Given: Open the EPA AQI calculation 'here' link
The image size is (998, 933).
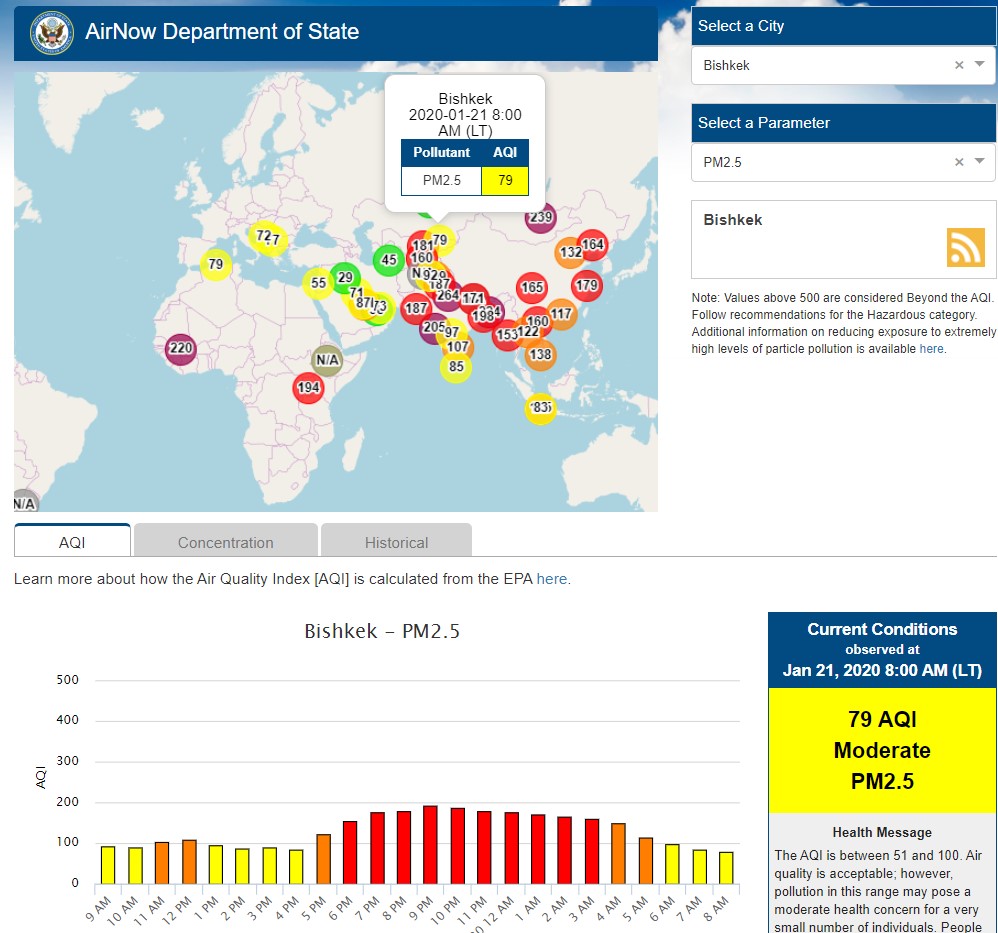Looking at the screenshot, I should [x=552, y=579].
